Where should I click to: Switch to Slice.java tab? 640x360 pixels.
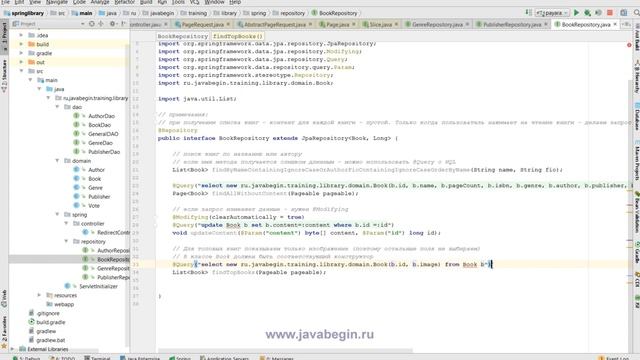(x=380, y=24)
